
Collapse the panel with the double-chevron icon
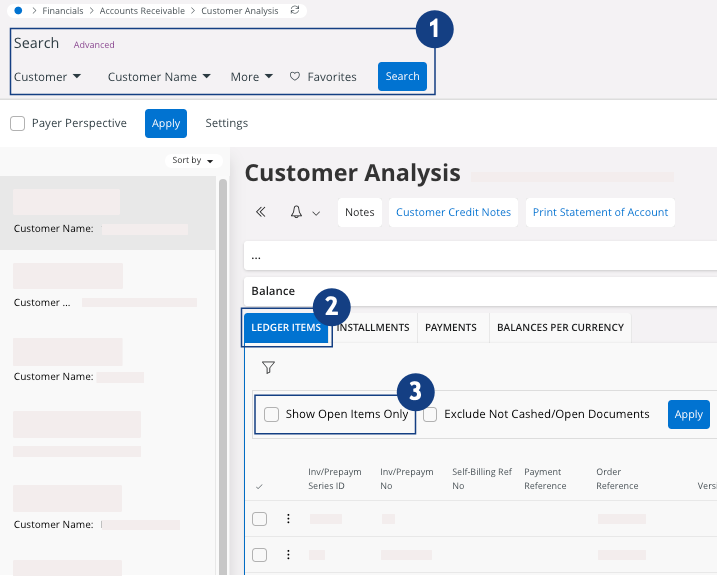pos(262,212)
